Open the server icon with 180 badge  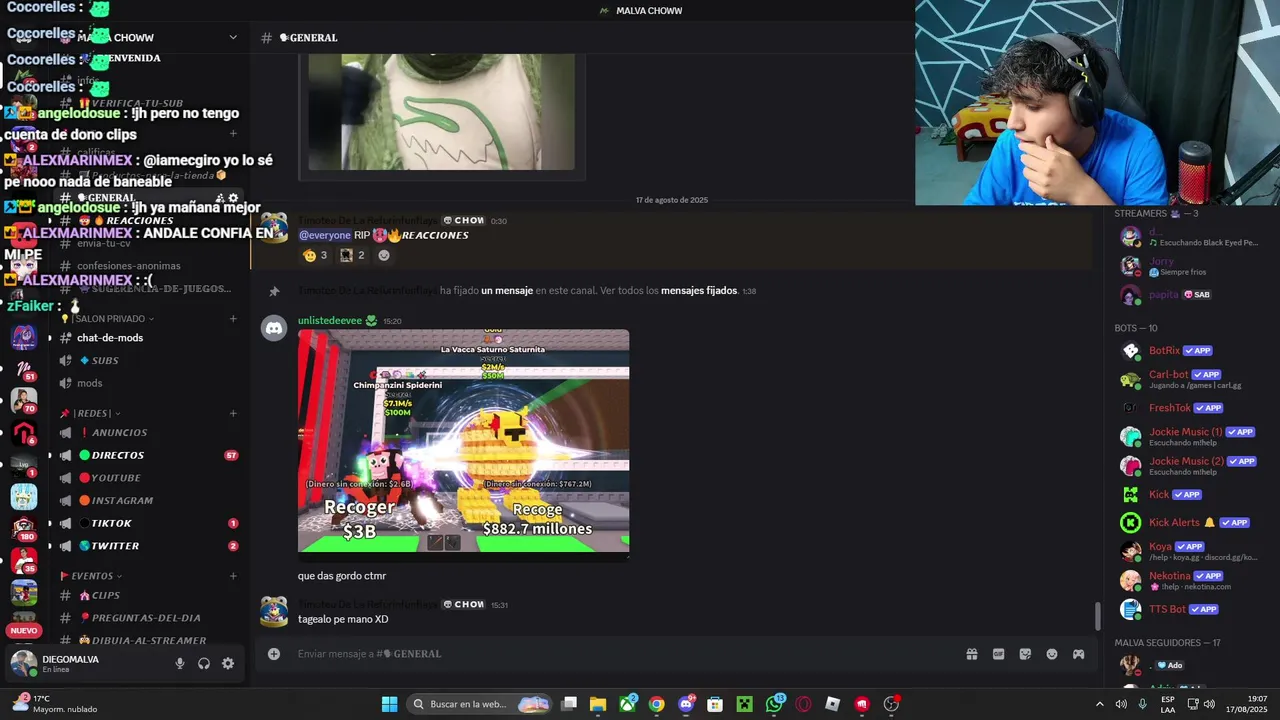24,527
